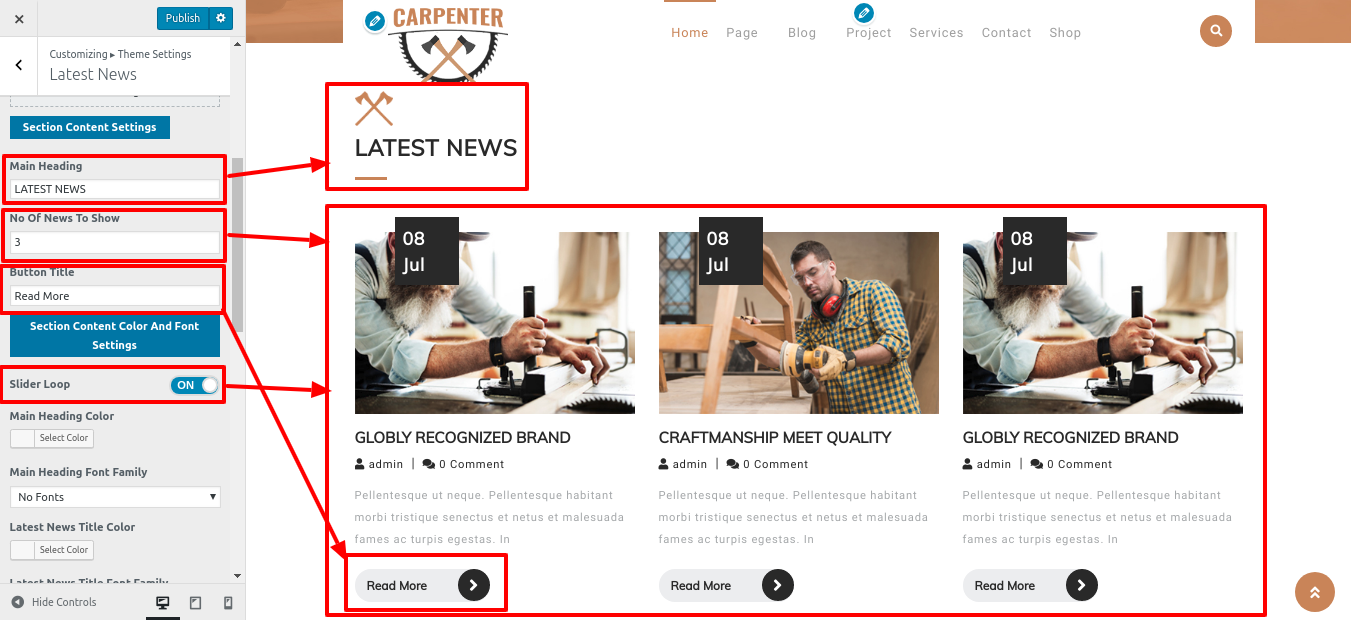This screenshot has width=1351, height=620.
Task: Click the Carpenter site logo
Action: pyautogui.click(x=448, y=42)
